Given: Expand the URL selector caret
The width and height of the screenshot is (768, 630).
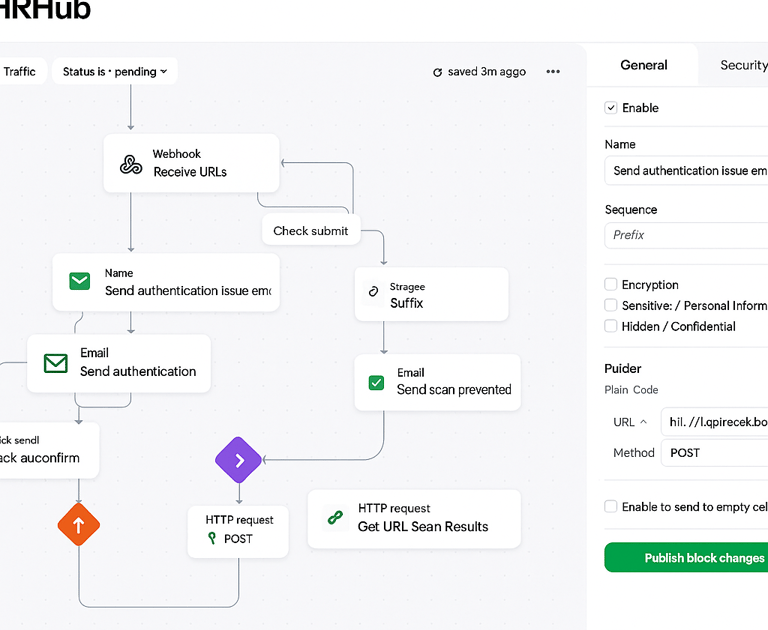Looking at the screenshot, I should click(x=643, y=422).
